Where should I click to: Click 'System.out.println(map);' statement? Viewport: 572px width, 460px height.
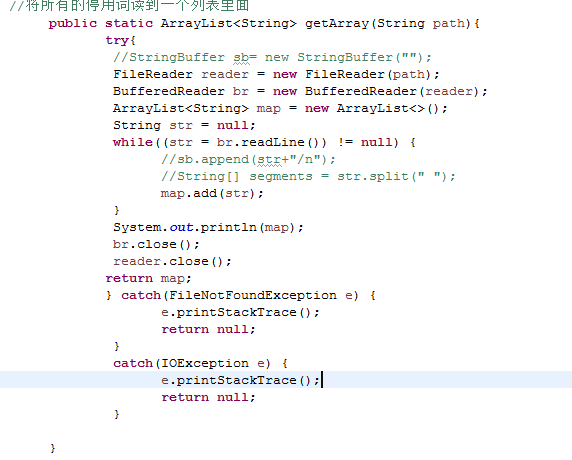coord(208,227)
